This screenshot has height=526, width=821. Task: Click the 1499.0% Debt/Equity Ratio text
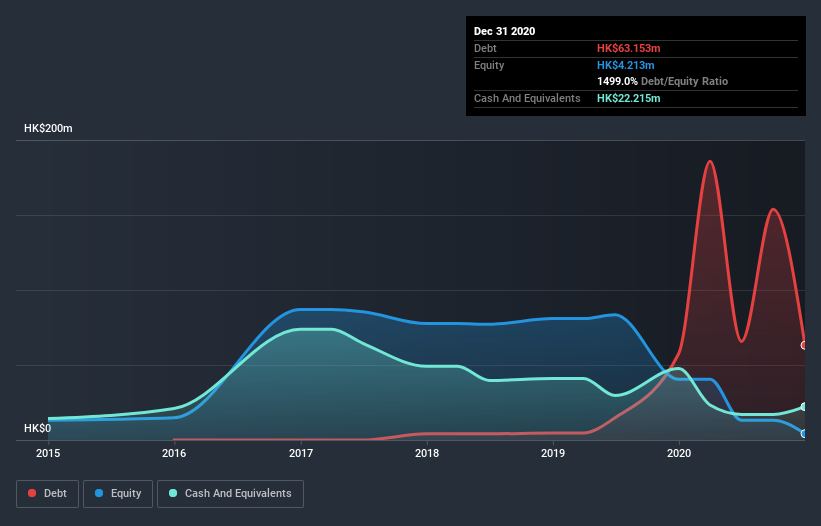(x=662, y=82)
